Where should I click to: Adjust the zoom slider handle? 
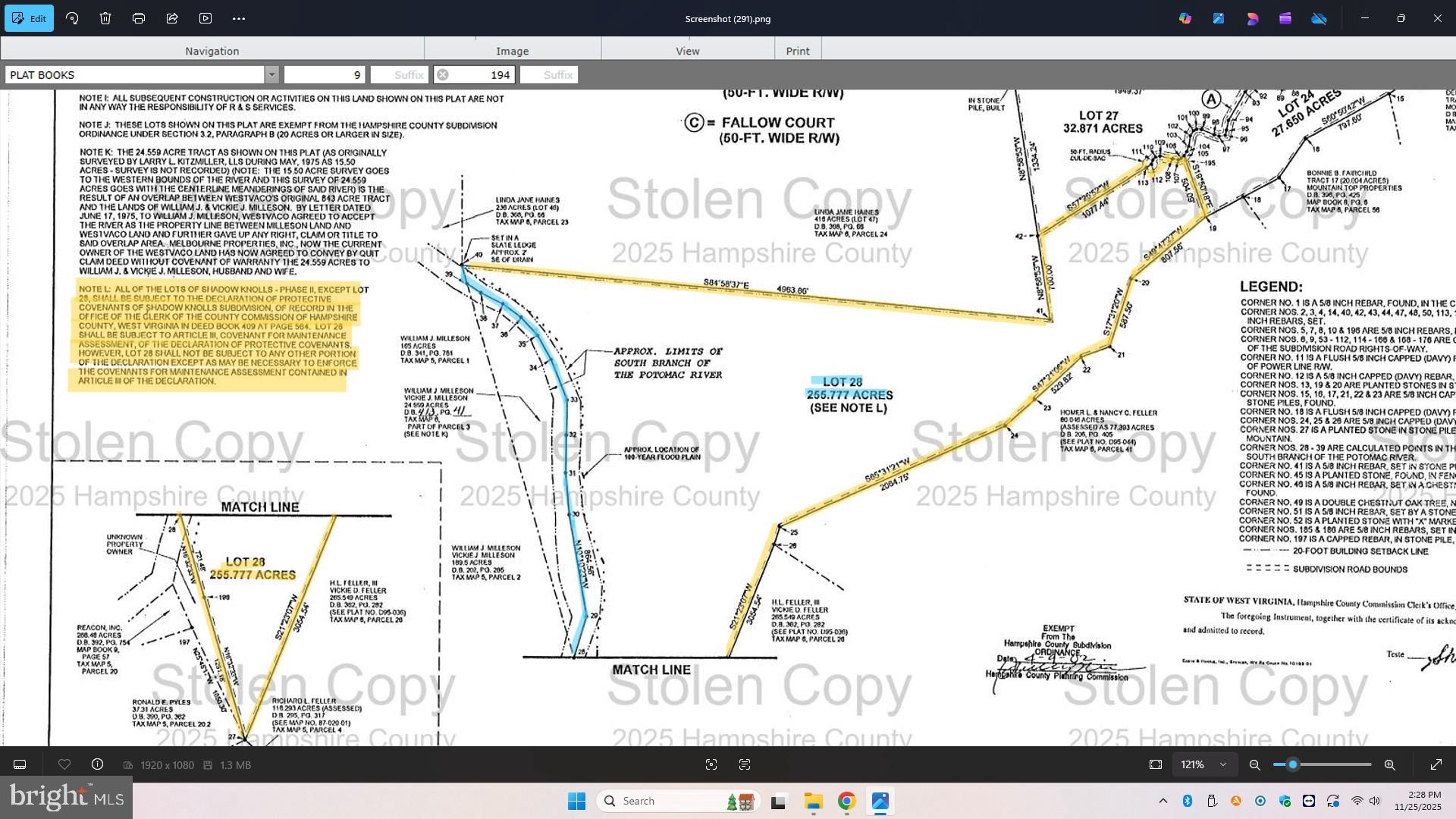point(1293,764)
